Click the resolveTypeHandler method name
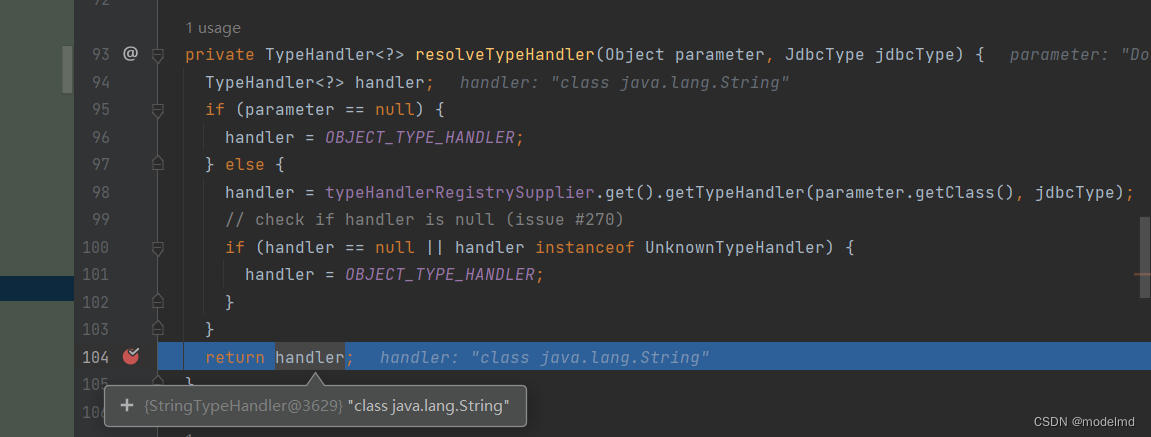 (x=504, y=54)
